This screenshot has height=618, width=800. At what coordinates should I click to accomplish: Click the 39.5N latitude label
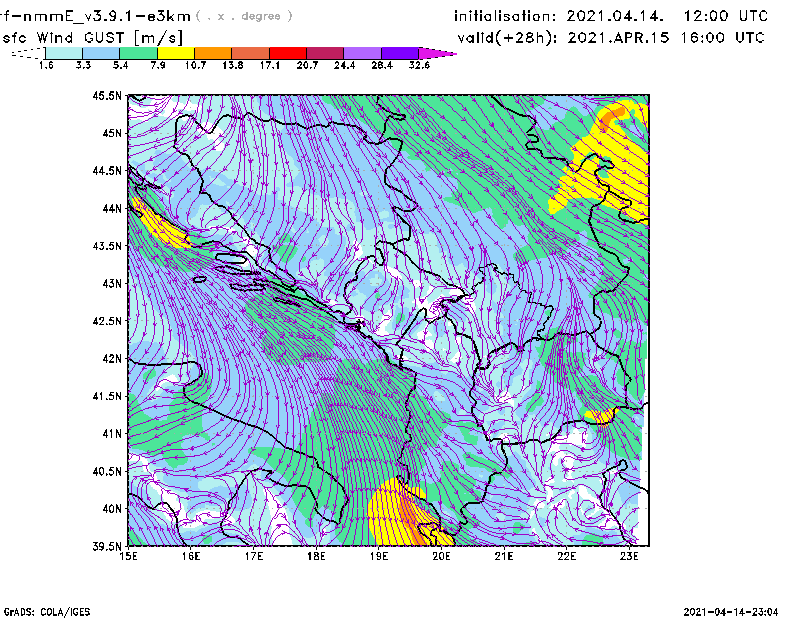coord(107,547)
